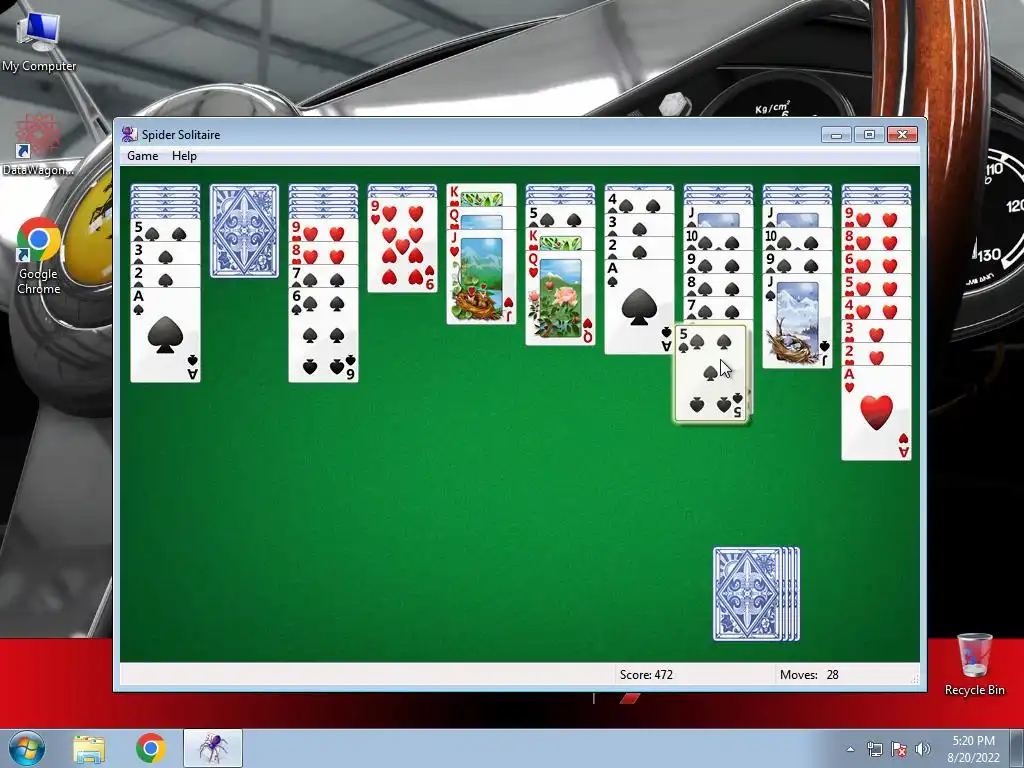The image size is (1024, 768).
Task: Click the 8 of hearts in third column
Action: click(x=323, y=253)
